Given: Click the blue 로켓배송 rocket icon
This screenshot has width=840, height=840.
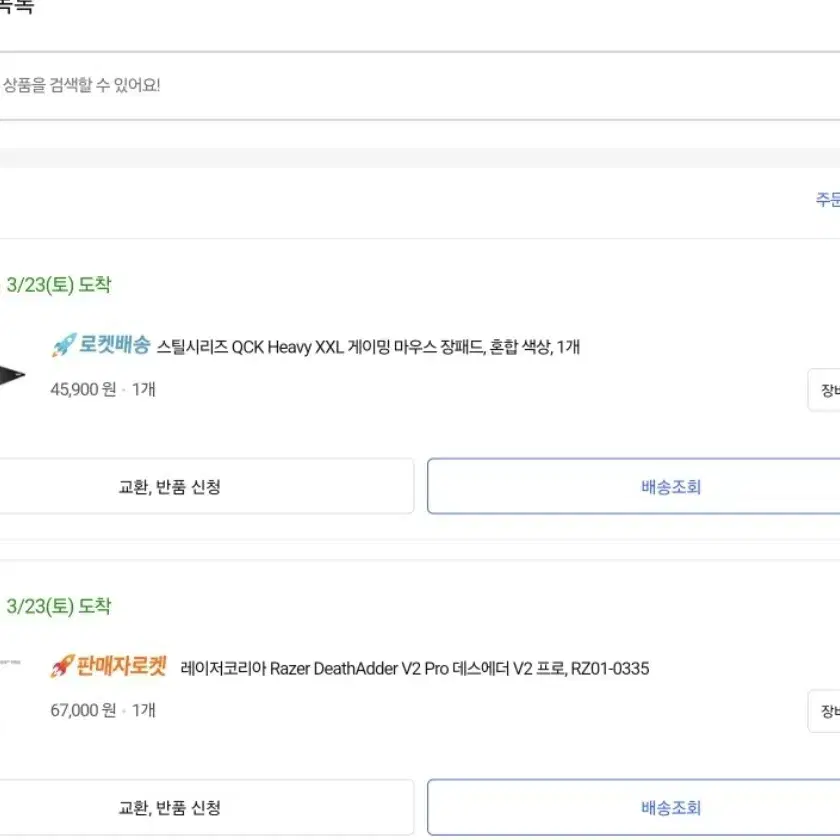Looking at the screenshot, I should pyautogui.click(x=64, y=345).
